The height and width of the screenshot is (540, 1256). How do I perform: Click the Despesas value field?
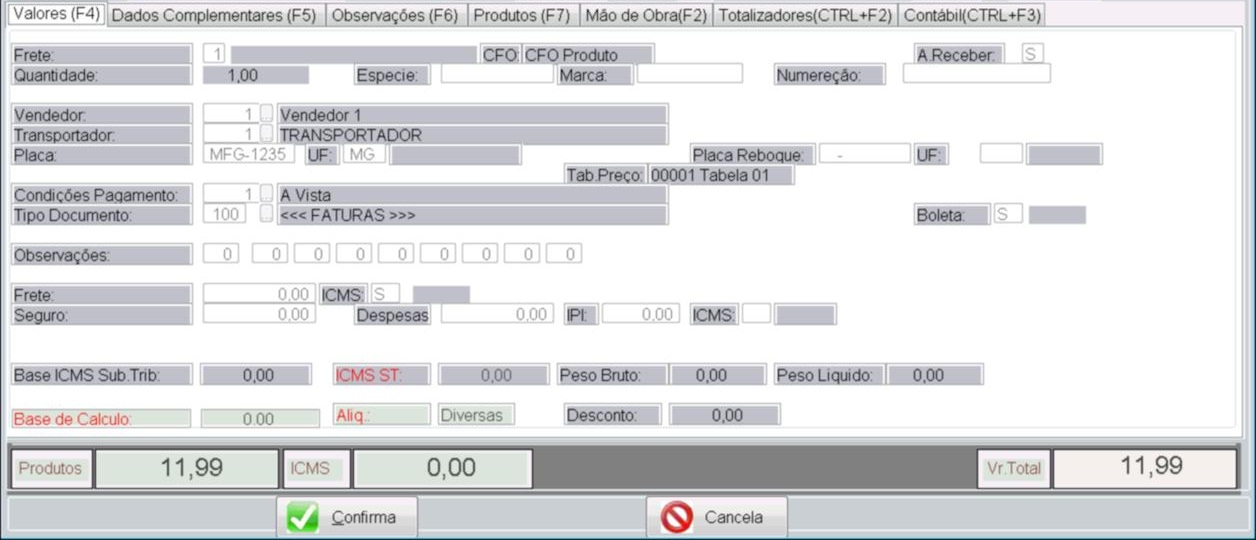[496, 314]
